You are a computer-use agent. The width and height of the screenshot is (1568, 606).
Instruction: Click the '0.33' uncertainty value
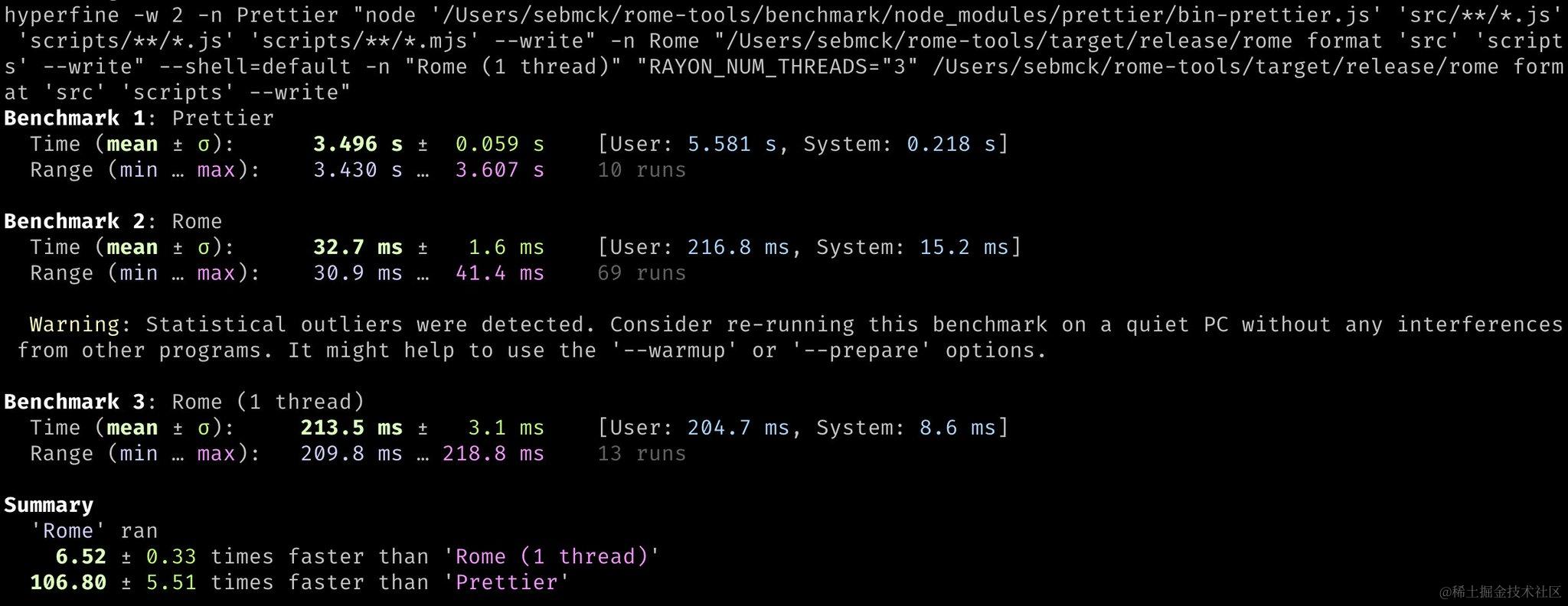point(171,557)
